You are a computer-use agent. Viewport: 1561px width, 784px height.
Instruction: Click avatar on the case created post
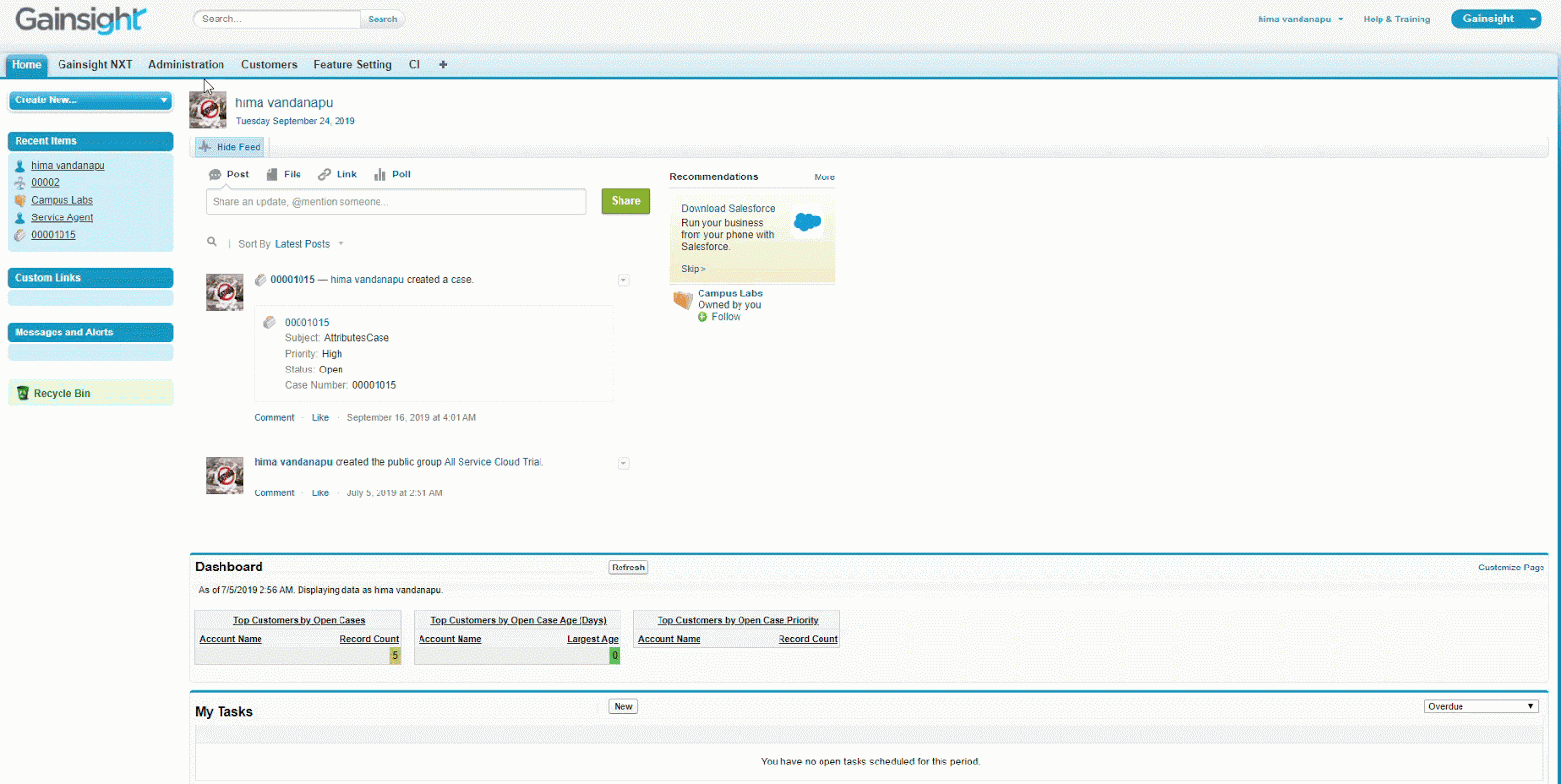pyautogui.click(x=224, y=293)
